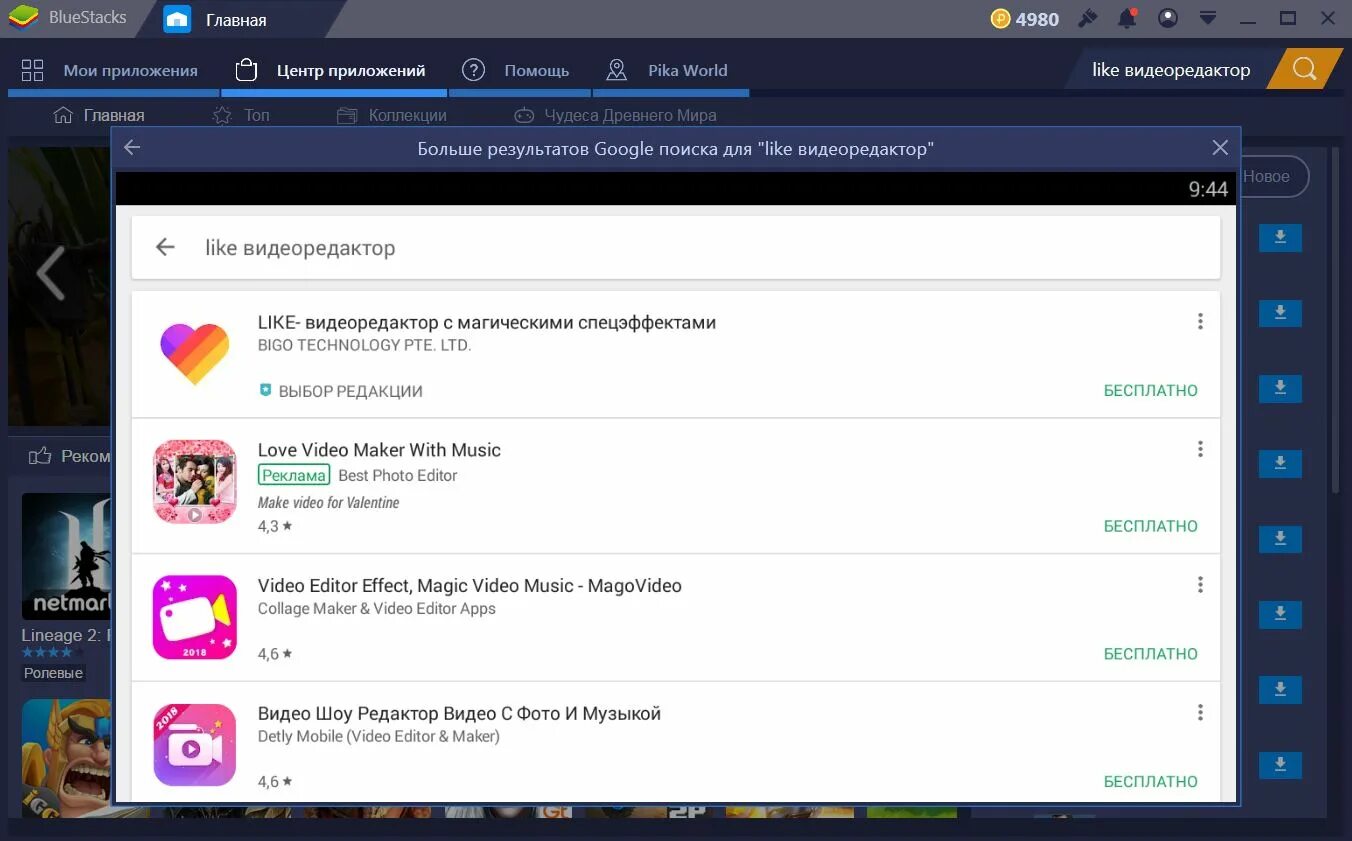Open three-dot menu for Видео Шоу Редактор
The width and height of the screenshot is (1352, 841).
tap(1200, 712)
